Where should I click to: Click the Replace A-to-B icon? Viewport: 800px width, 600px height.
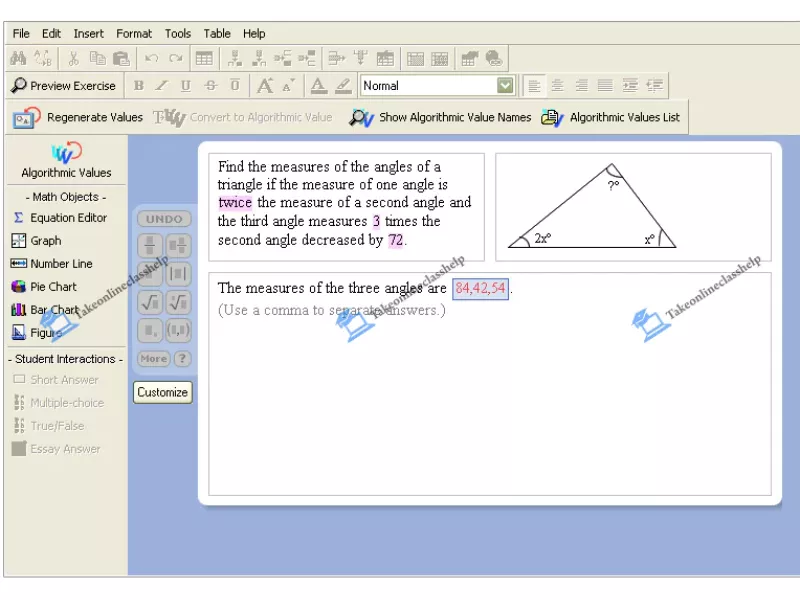tap(43, 59)
